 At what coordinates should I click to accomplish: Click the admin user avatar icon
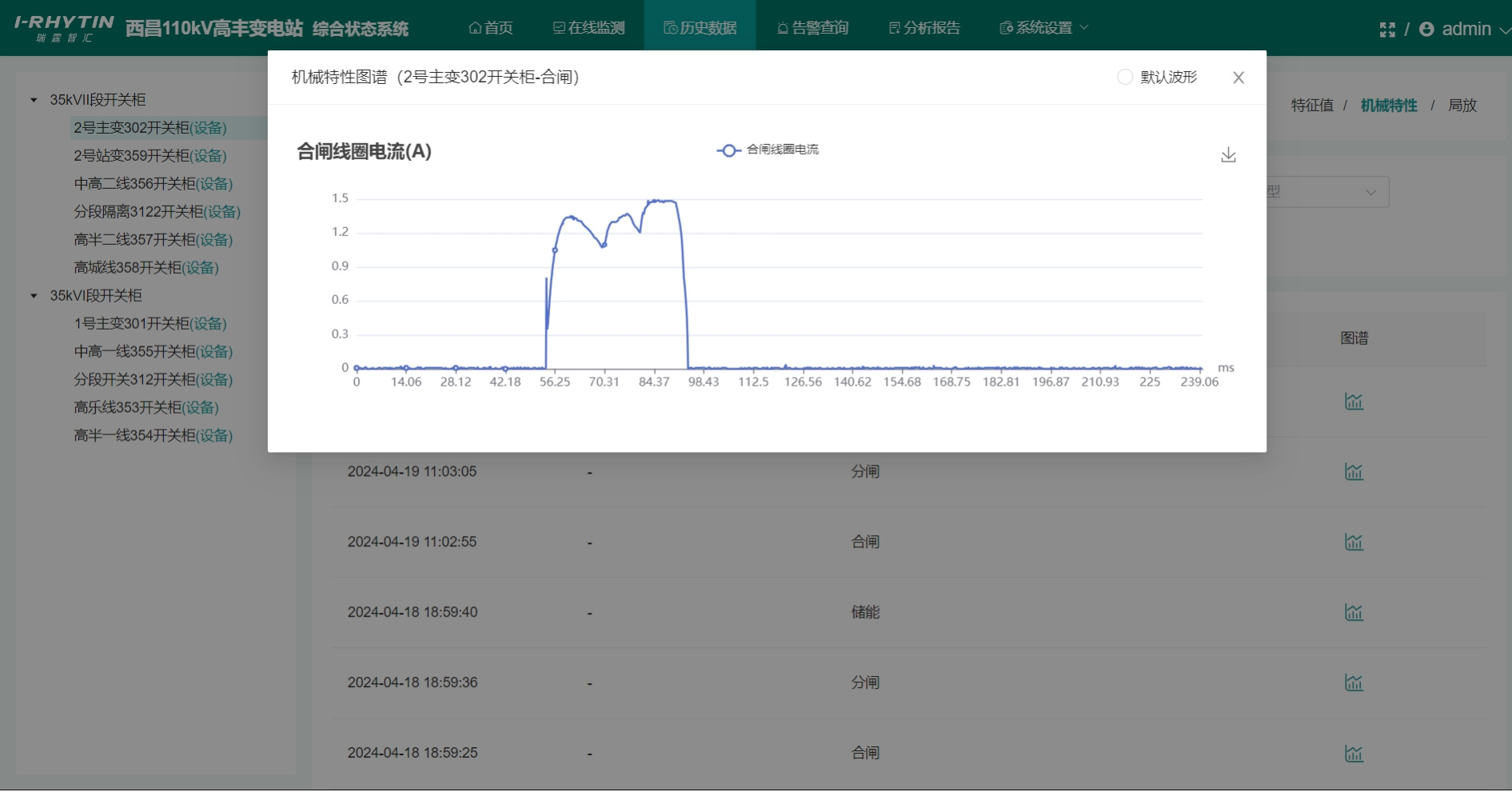(x=1426, y=29)
